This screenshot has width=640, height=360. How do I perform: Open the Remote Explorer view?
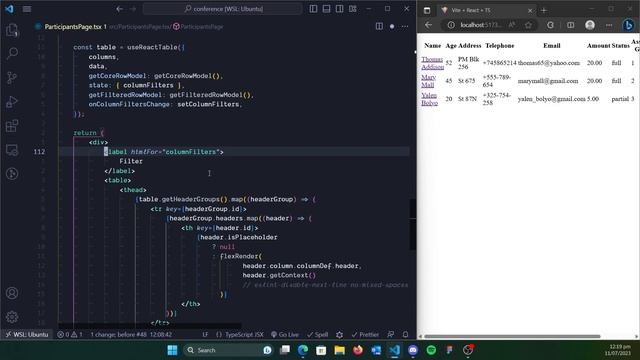coord(12,150)
